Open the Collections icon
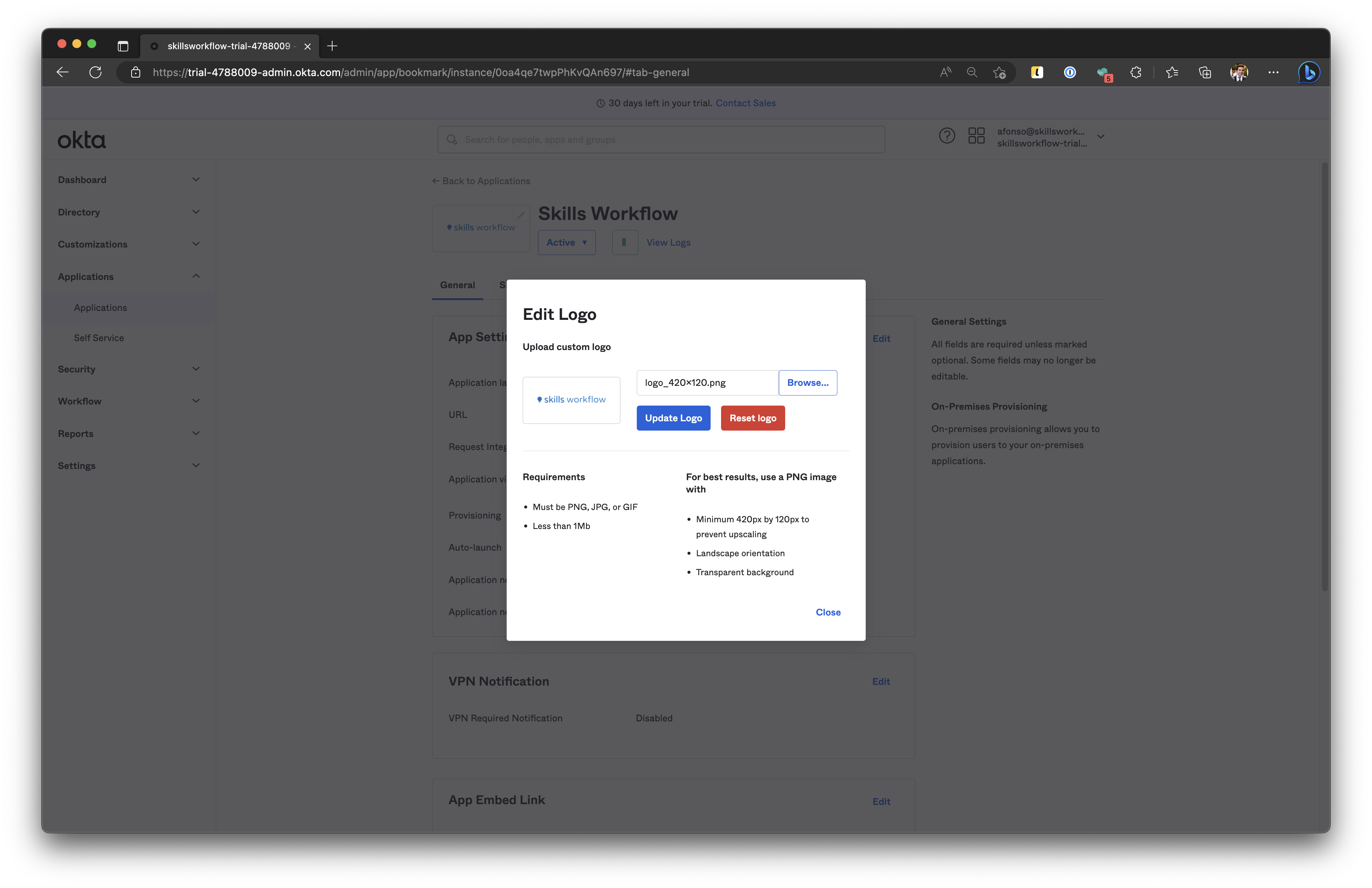Image resolution: width=1372 pixels, height=888 pixels. 1205,72
